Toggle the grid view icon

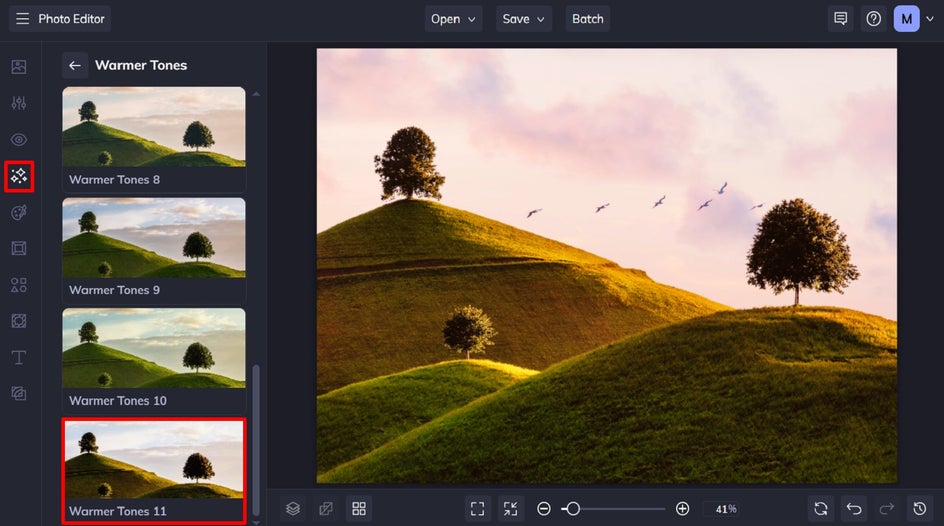tap(359, 508)
